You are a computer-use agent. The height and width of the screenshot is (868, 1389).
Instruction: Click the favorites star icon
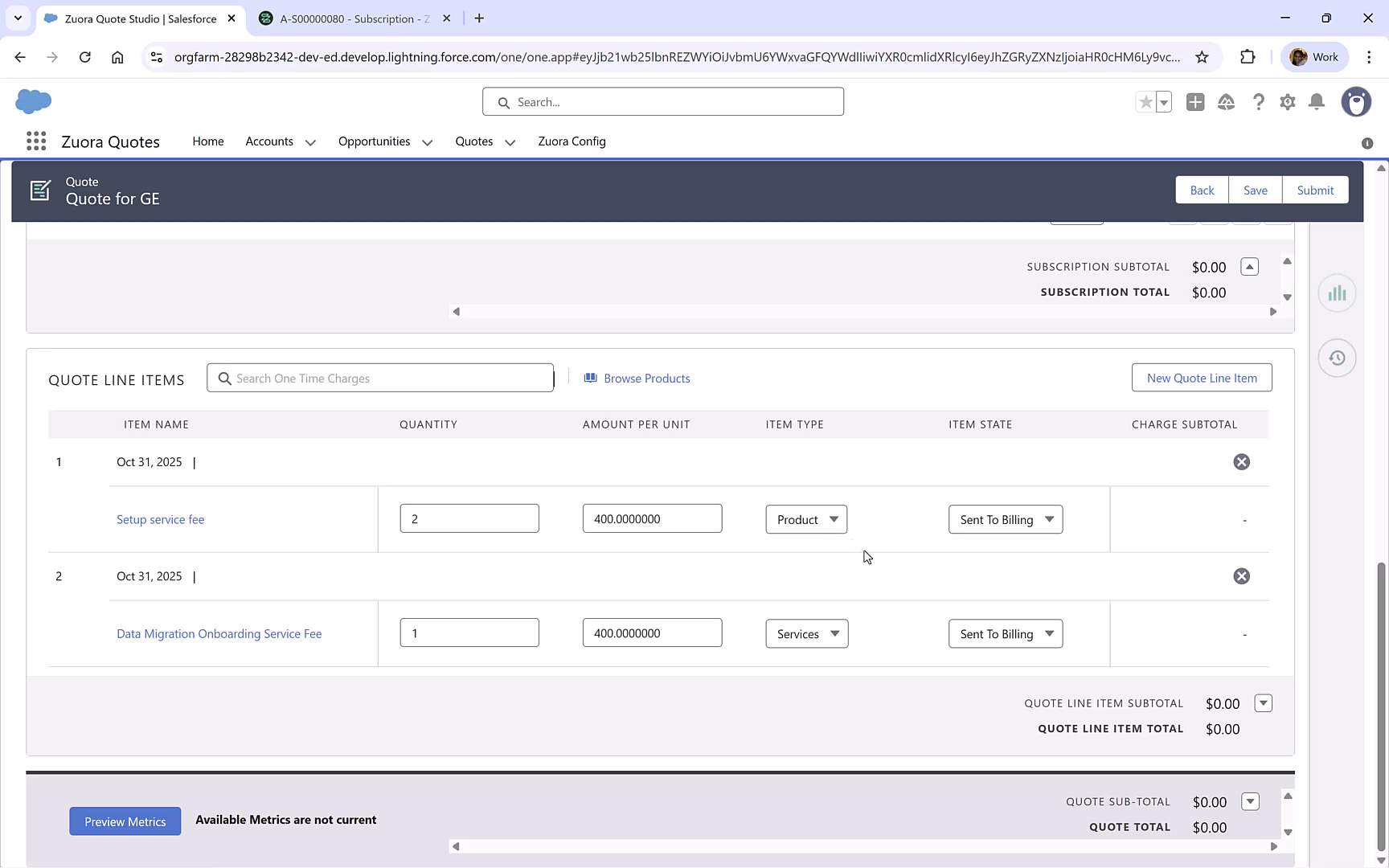click(x=1145, y=102)
